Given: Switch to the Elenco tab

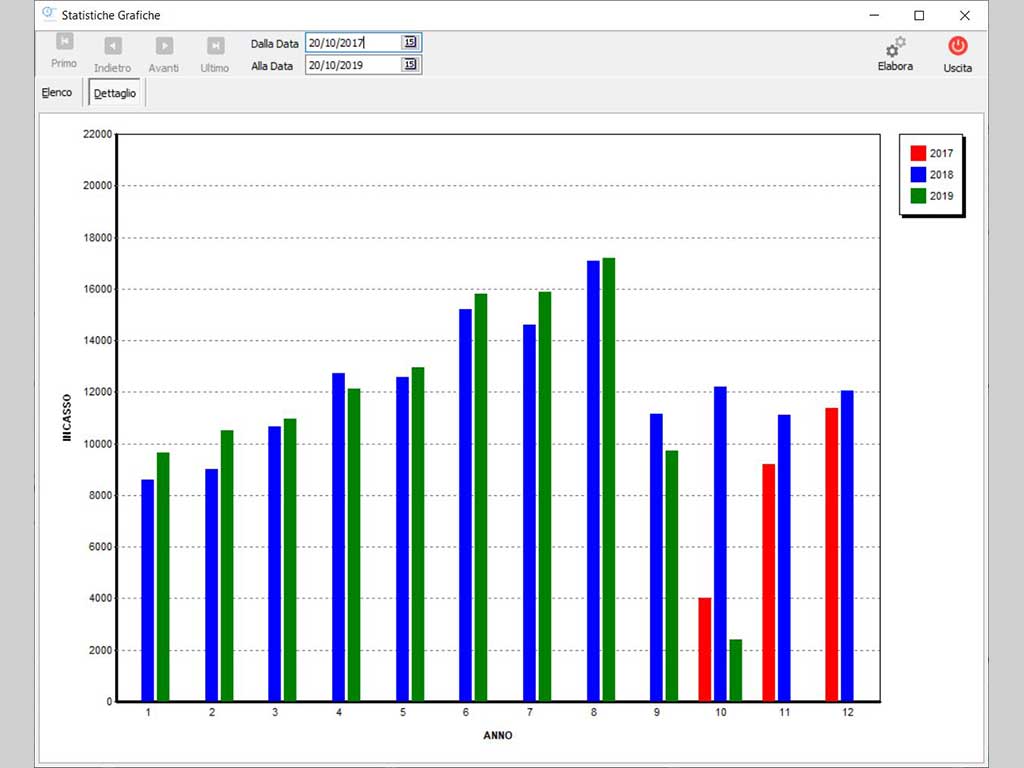Looking at the screenshot, I should (x=57, y=93).
